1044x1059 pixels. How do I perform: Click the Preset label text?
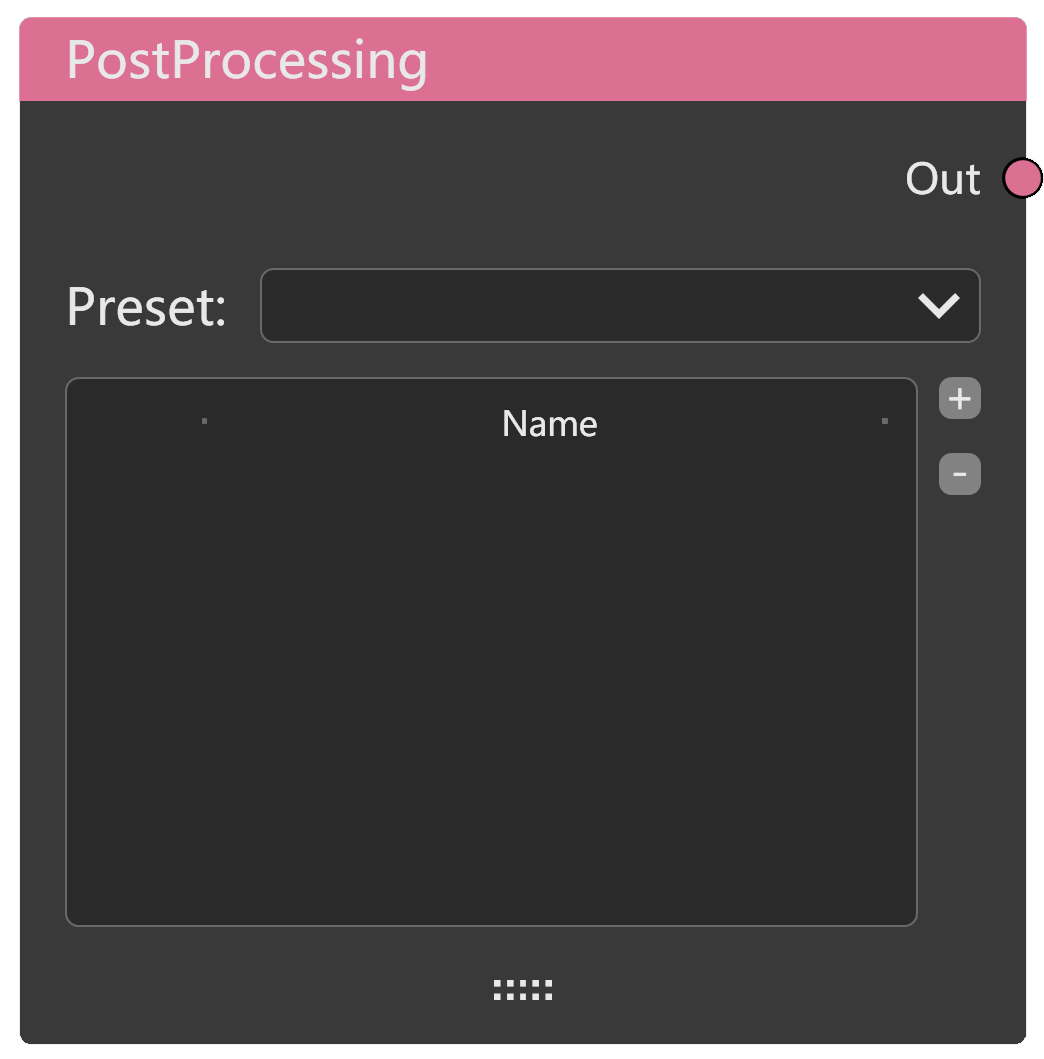(x=146, y=307)
